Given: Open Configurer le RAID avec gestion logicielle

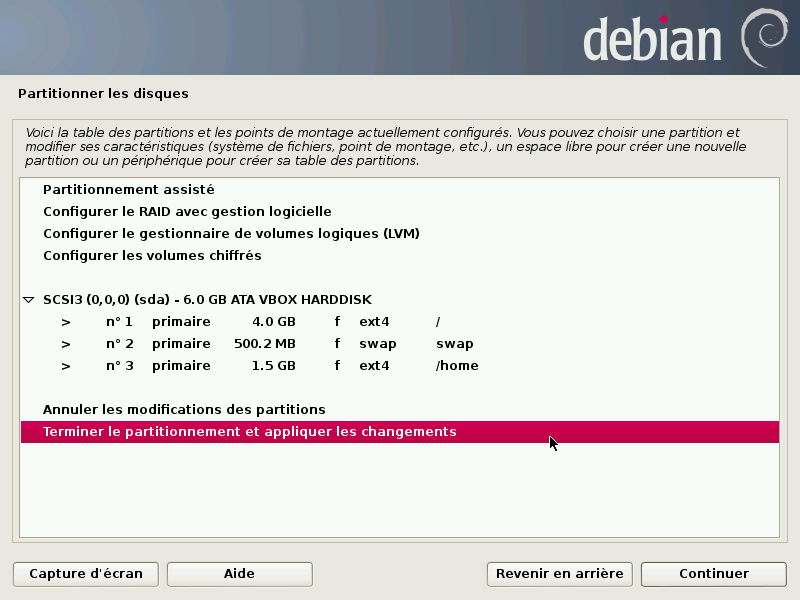Looking at the screenshot, I should tap(187, 212).
